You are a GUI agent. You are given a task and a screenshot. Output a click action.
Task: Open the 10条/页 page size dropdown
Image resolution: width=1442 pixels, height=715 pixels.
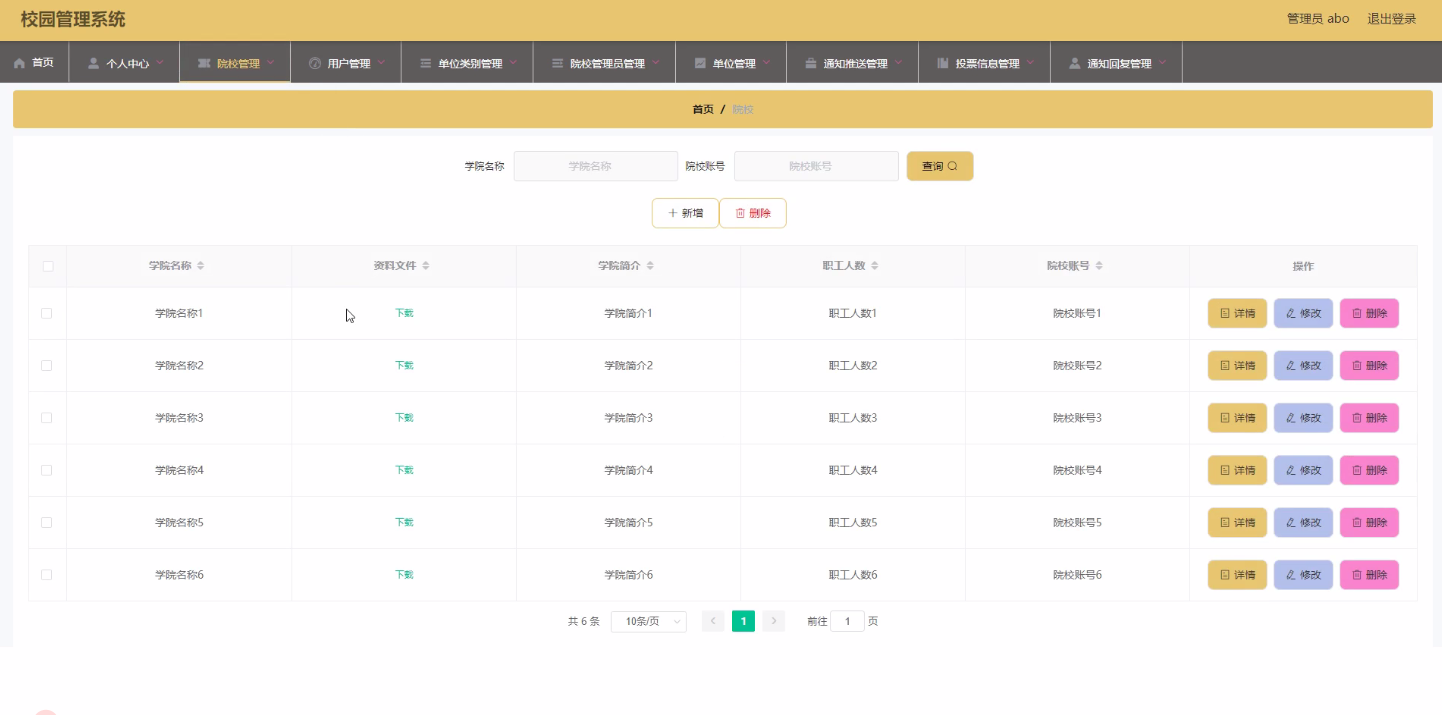point(649,622)
